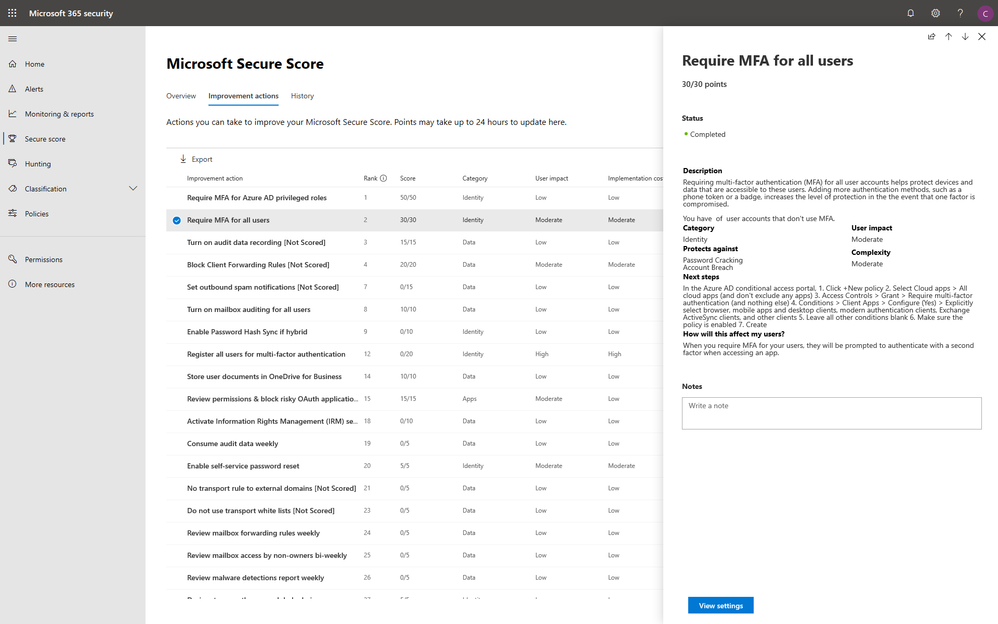This screenshot has width=998, height=624.
Task: Sort by User impact column header
Action: tap(551, 178)
